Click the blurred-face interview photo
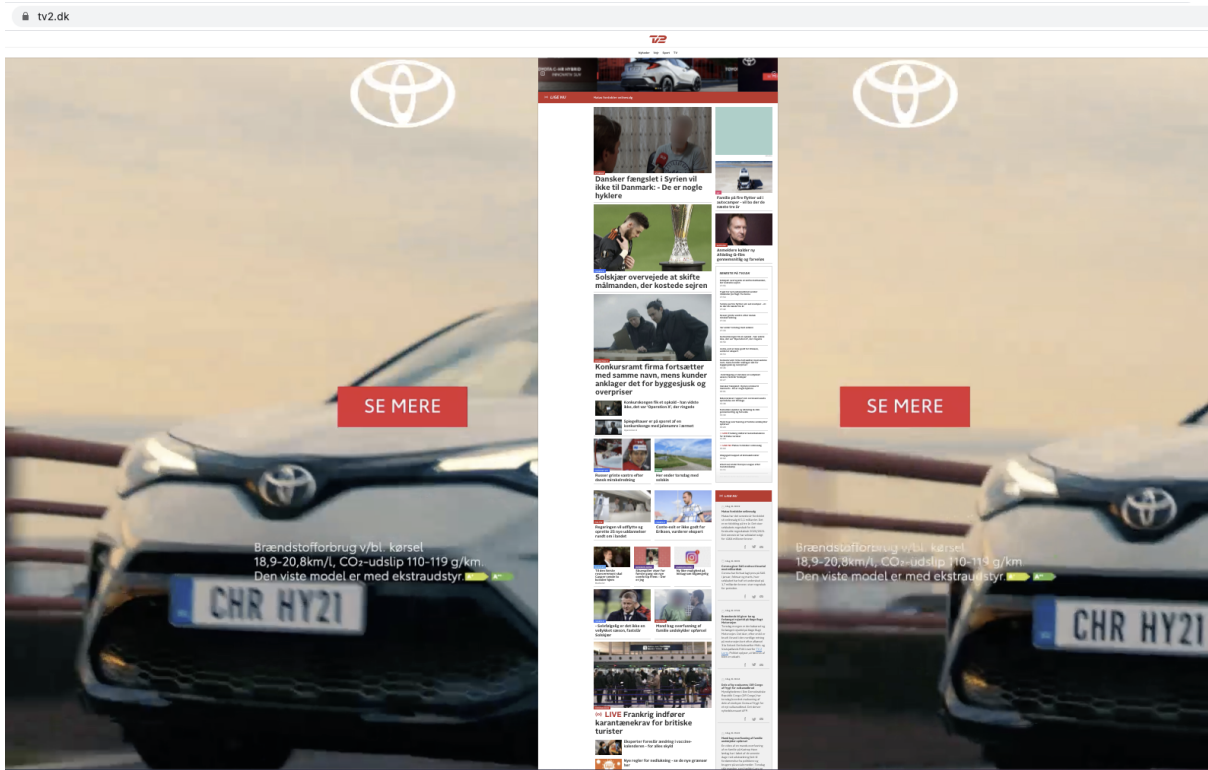 point(653,140)
